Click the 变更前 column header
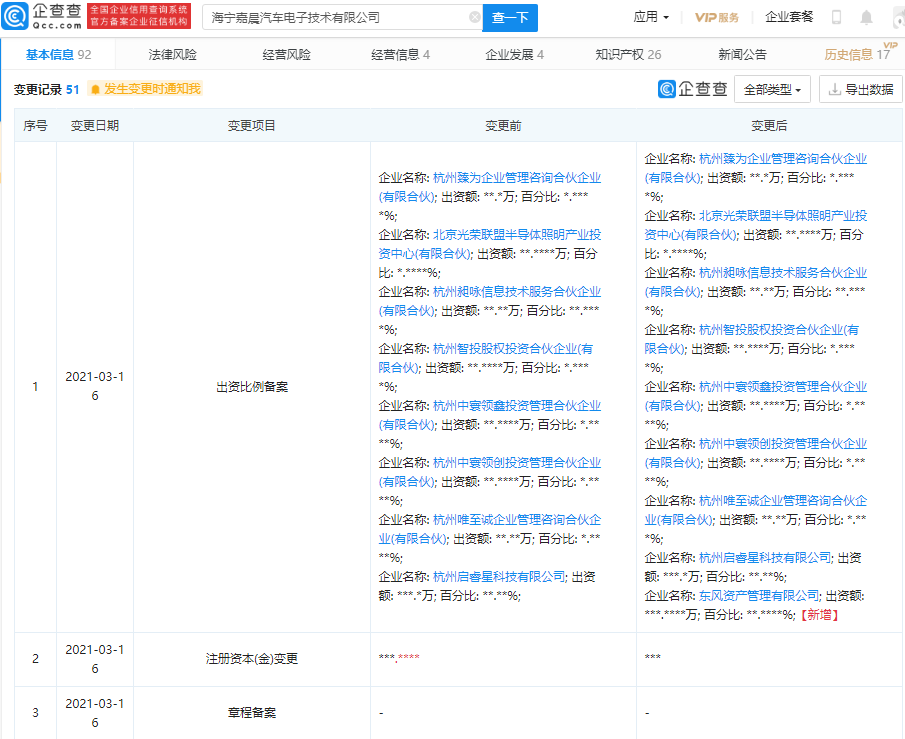Screen dimensions: 905x739 [x=503, y=126]
